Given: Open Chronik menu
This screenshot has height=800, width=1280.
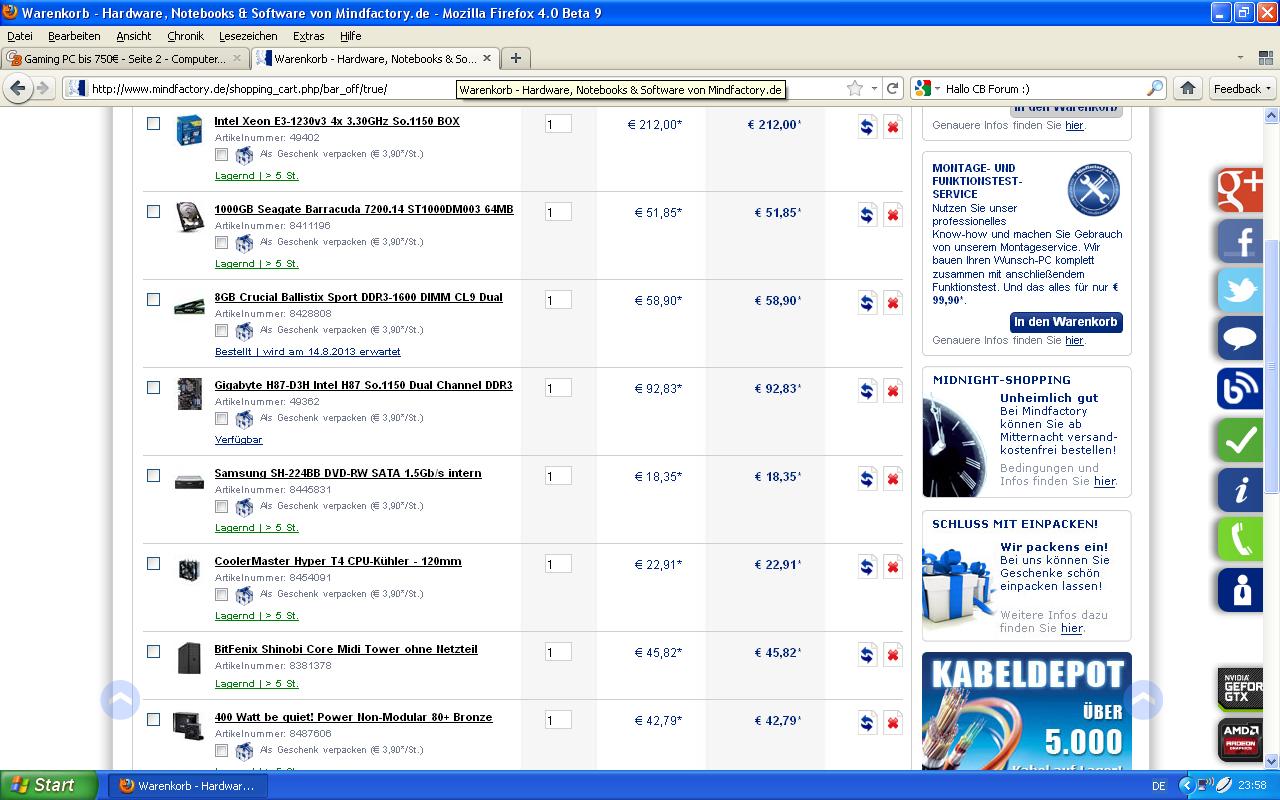Looking at the screenshot, I should (185, 36).
